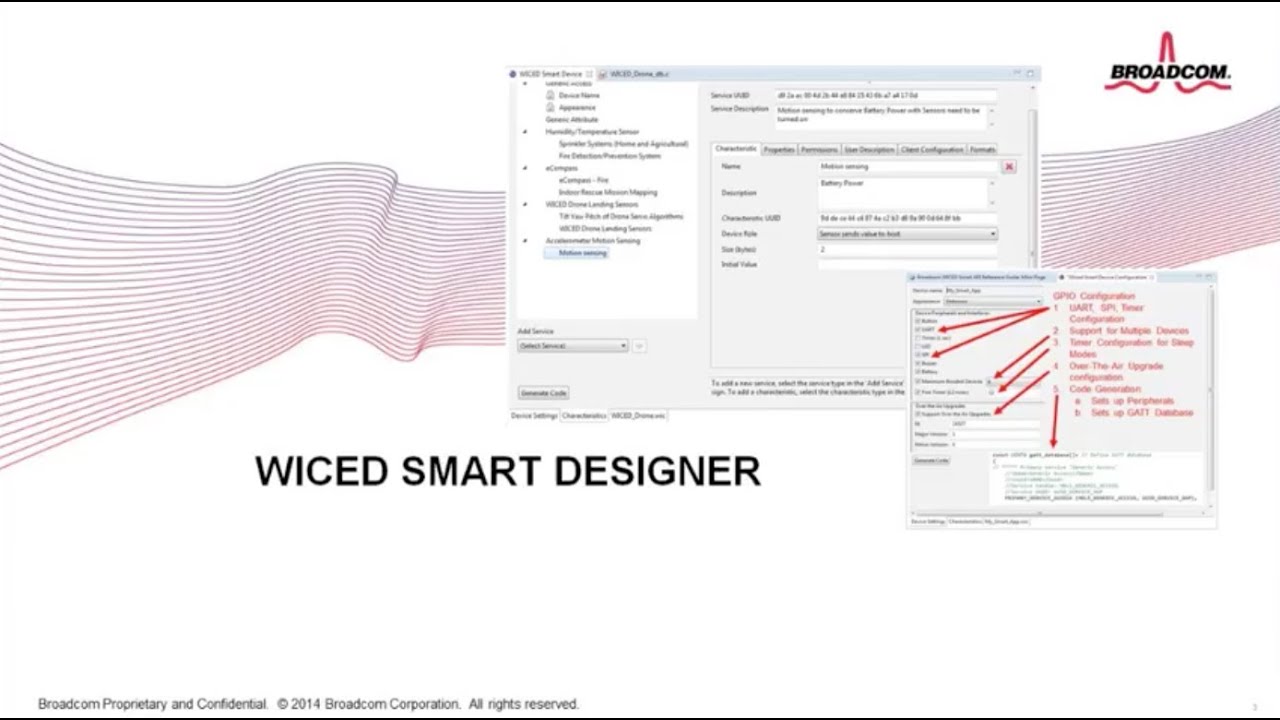Select Indoor Rescue Mission Mapping item
The image size is (1280, 720).
(x=608, y=192)
